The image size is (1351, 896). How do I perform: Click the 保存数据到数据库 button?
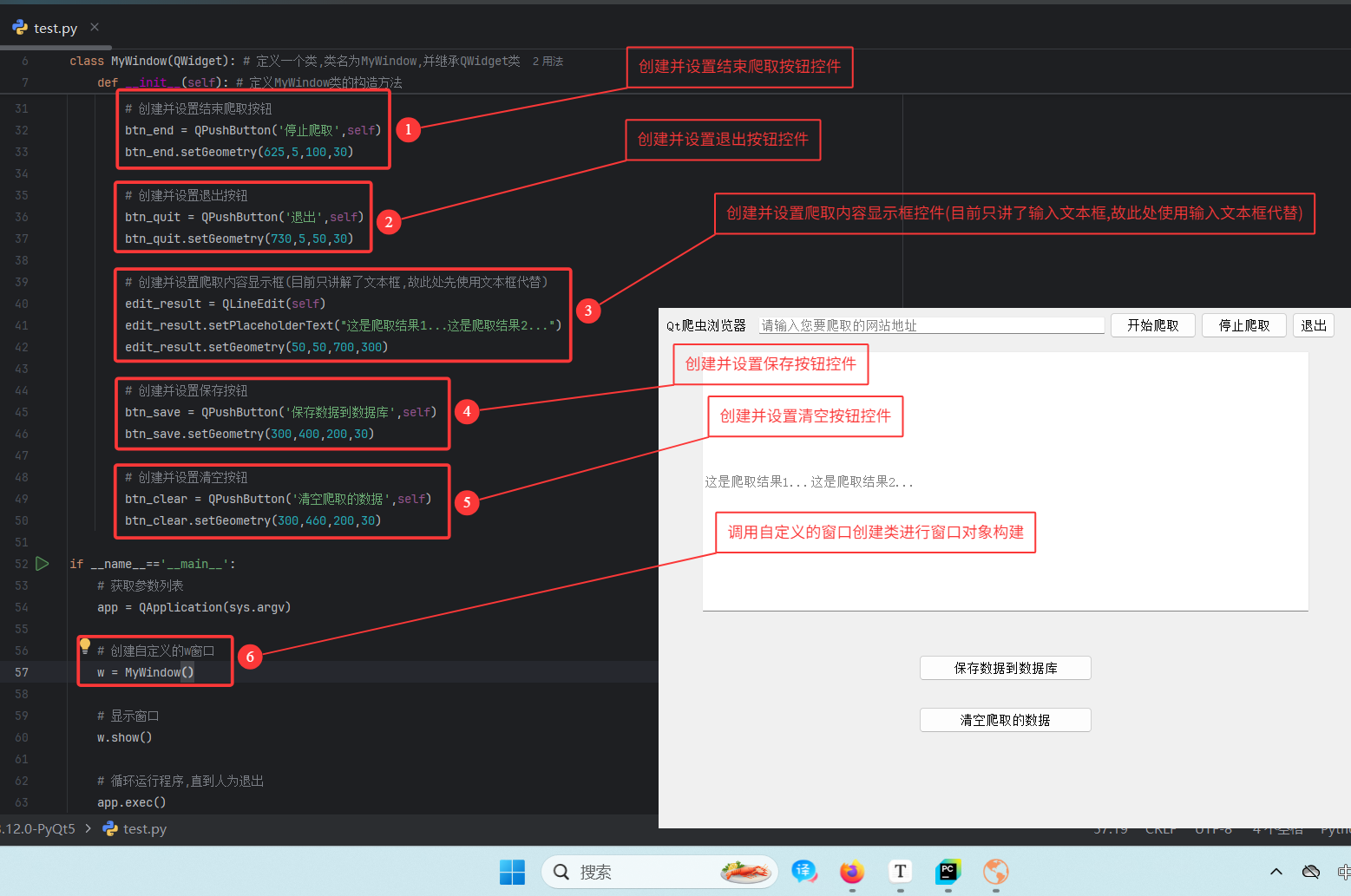[1006, 668]
